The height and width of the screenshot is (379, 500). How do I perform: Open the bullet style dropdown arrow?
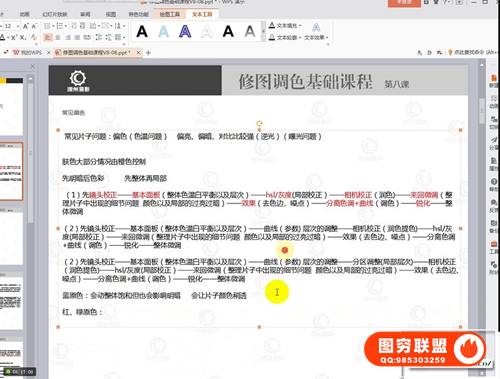click(x=53, y=26)
